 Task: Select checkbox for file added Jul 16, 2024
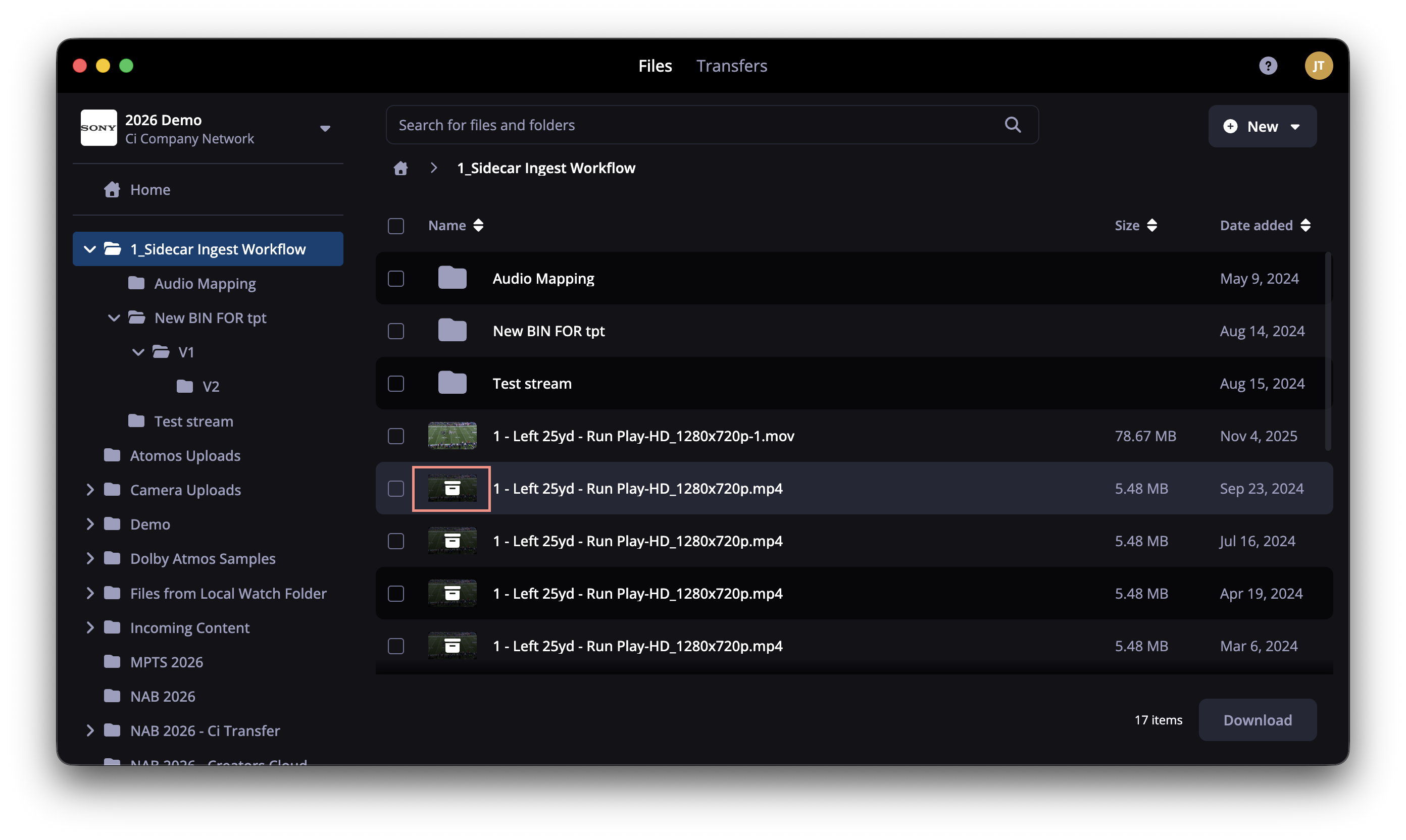point(396,541)
